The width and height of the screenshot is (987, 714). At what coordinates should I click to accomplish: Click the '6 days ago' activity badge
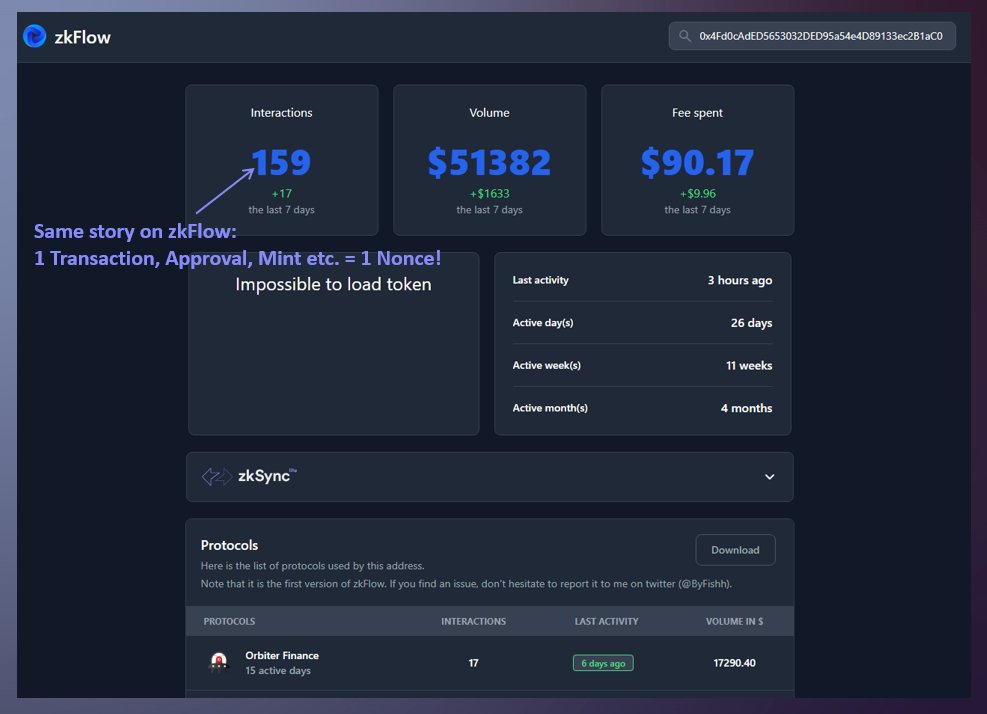tap(603, 663)
